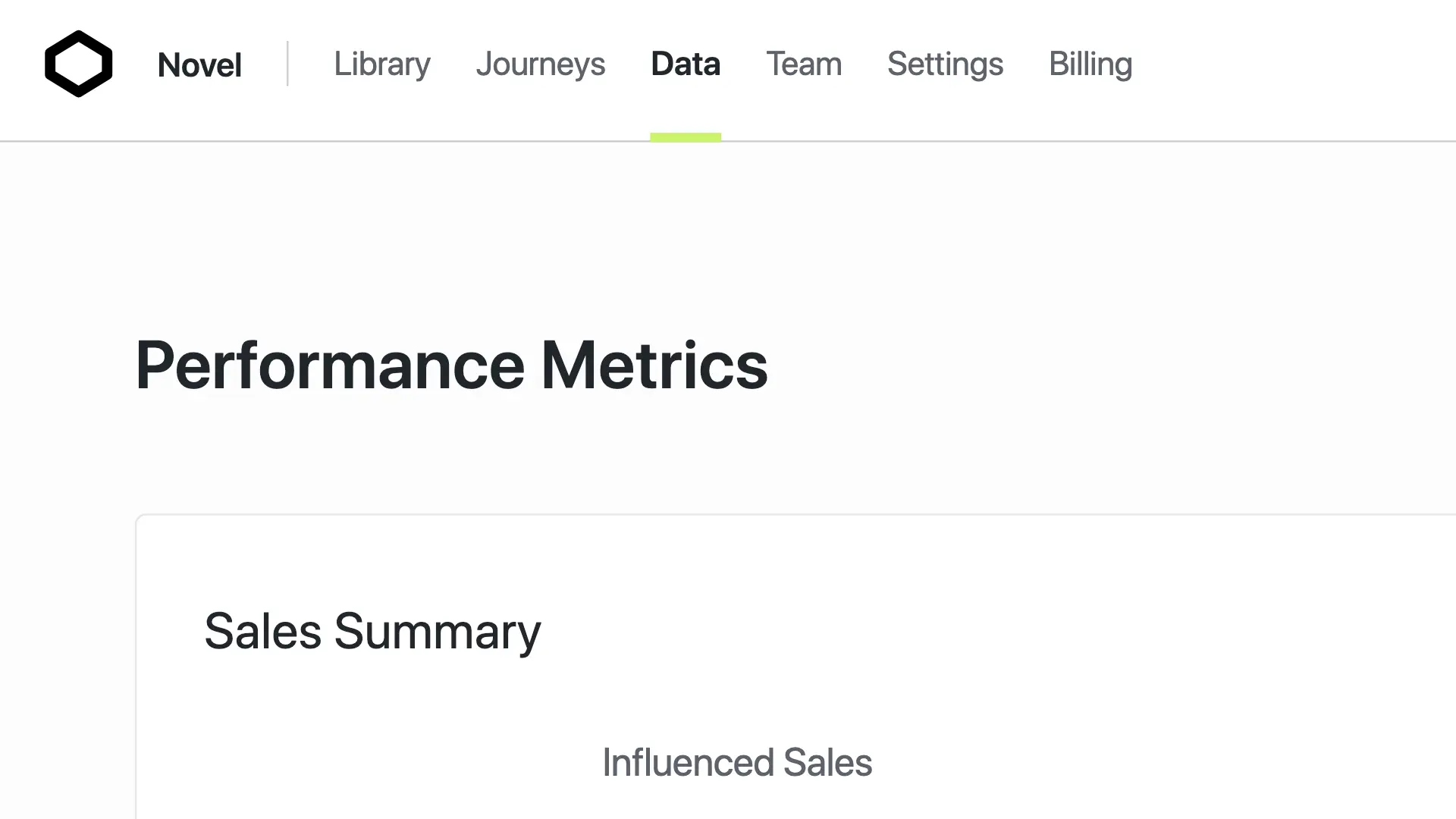Click the Performance Metrics heading
The width and height of the screenshot is (1456, 819).
pos(451,366)
